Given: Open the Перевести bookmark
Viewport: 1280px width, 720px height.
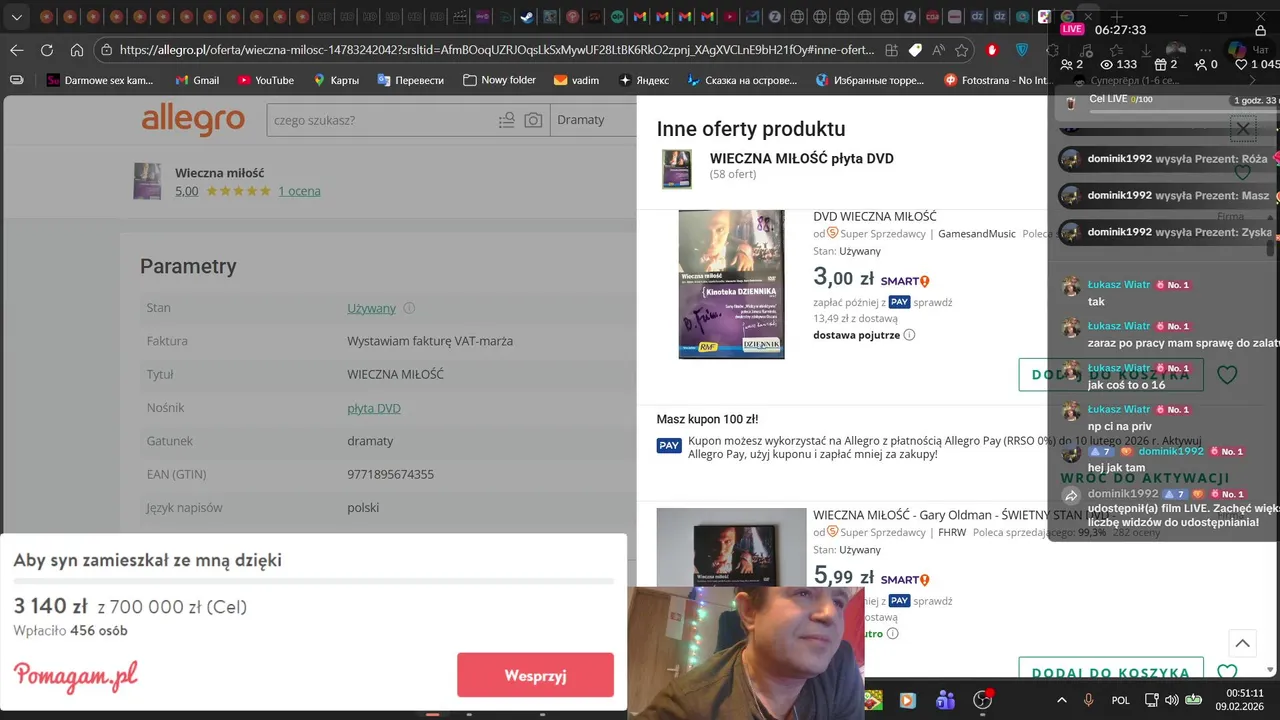Looking at the screenshot, I should (x=410, y=80).
